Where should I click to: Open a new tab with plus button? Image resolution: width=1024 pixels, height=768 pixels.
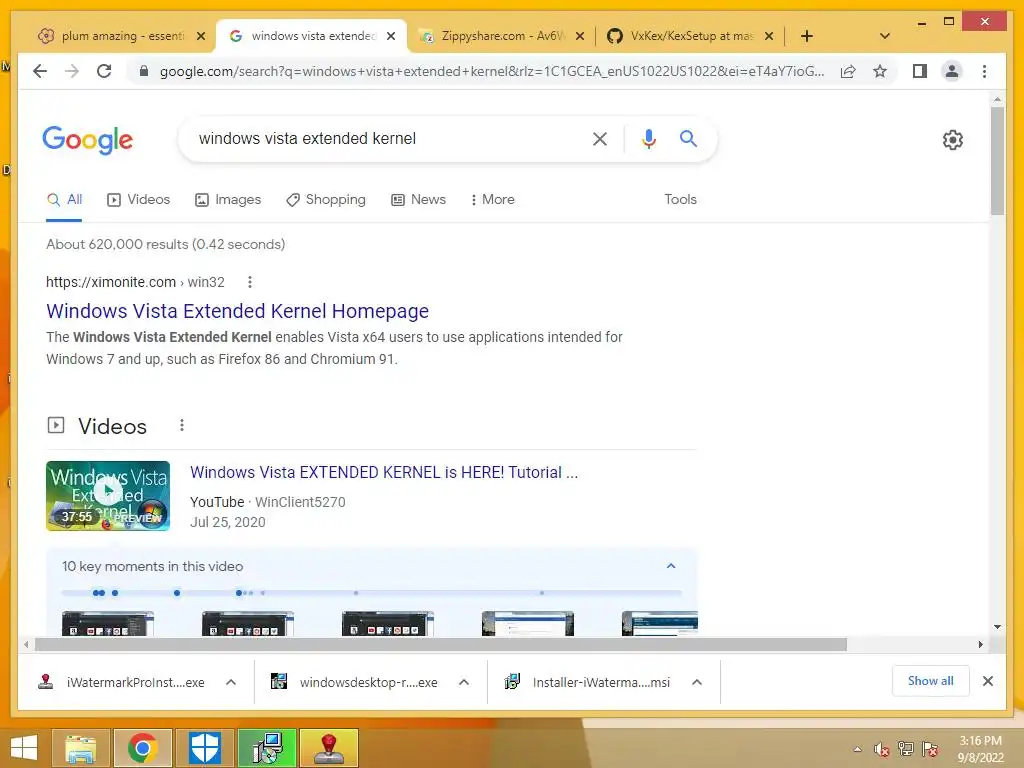(x=807, y=36)
